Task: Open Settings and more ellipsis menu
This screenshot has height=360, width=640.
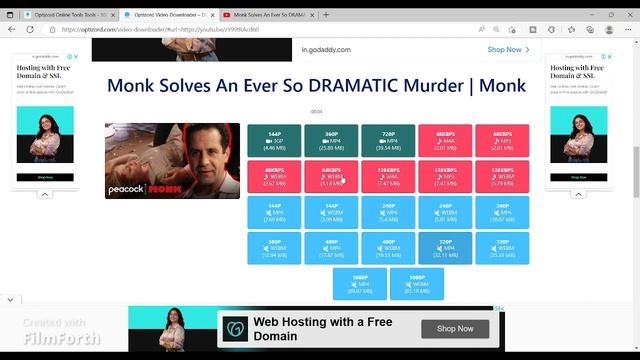Action: pyautogui.click(x=628, y=29)
